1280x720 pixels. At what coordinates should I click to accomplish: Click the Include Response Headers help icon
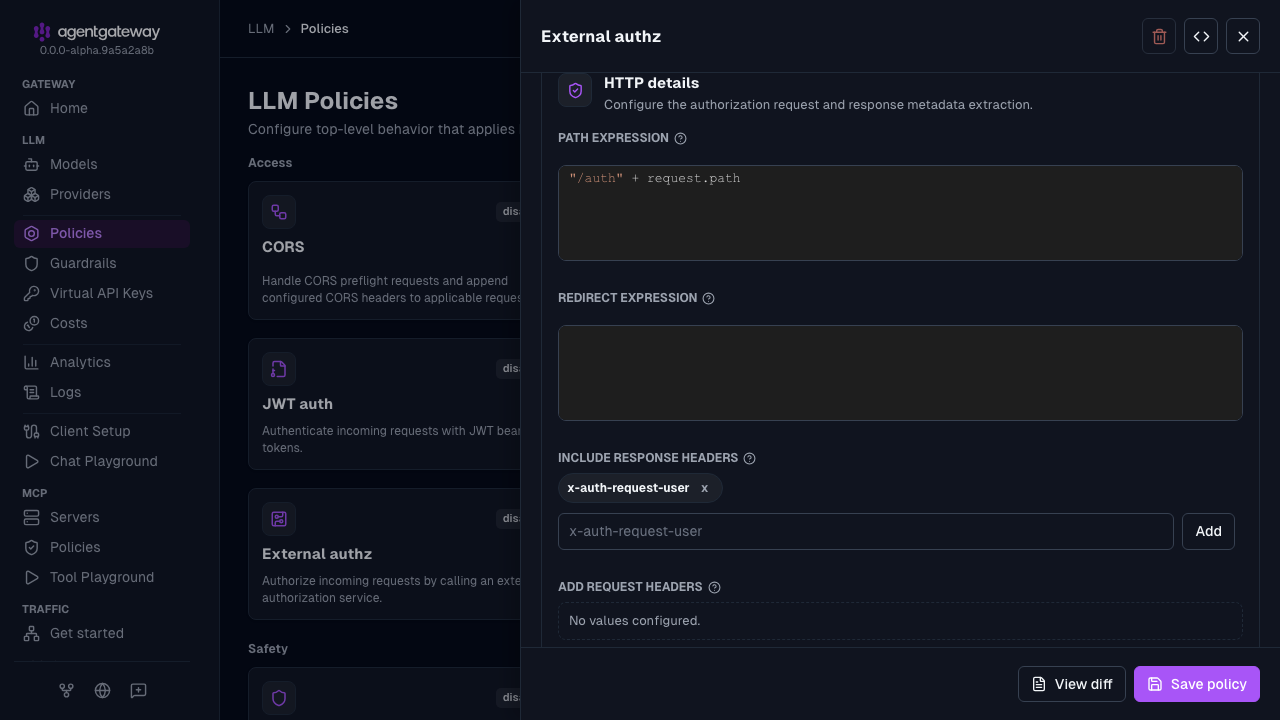750,458
